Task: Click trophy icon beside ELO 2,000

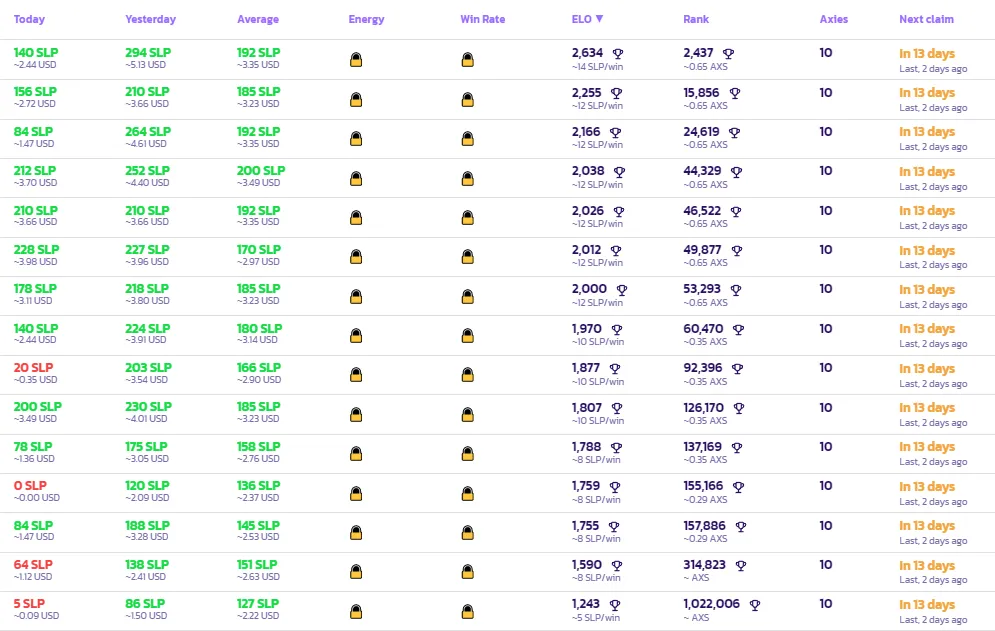Action: [622, 289]
